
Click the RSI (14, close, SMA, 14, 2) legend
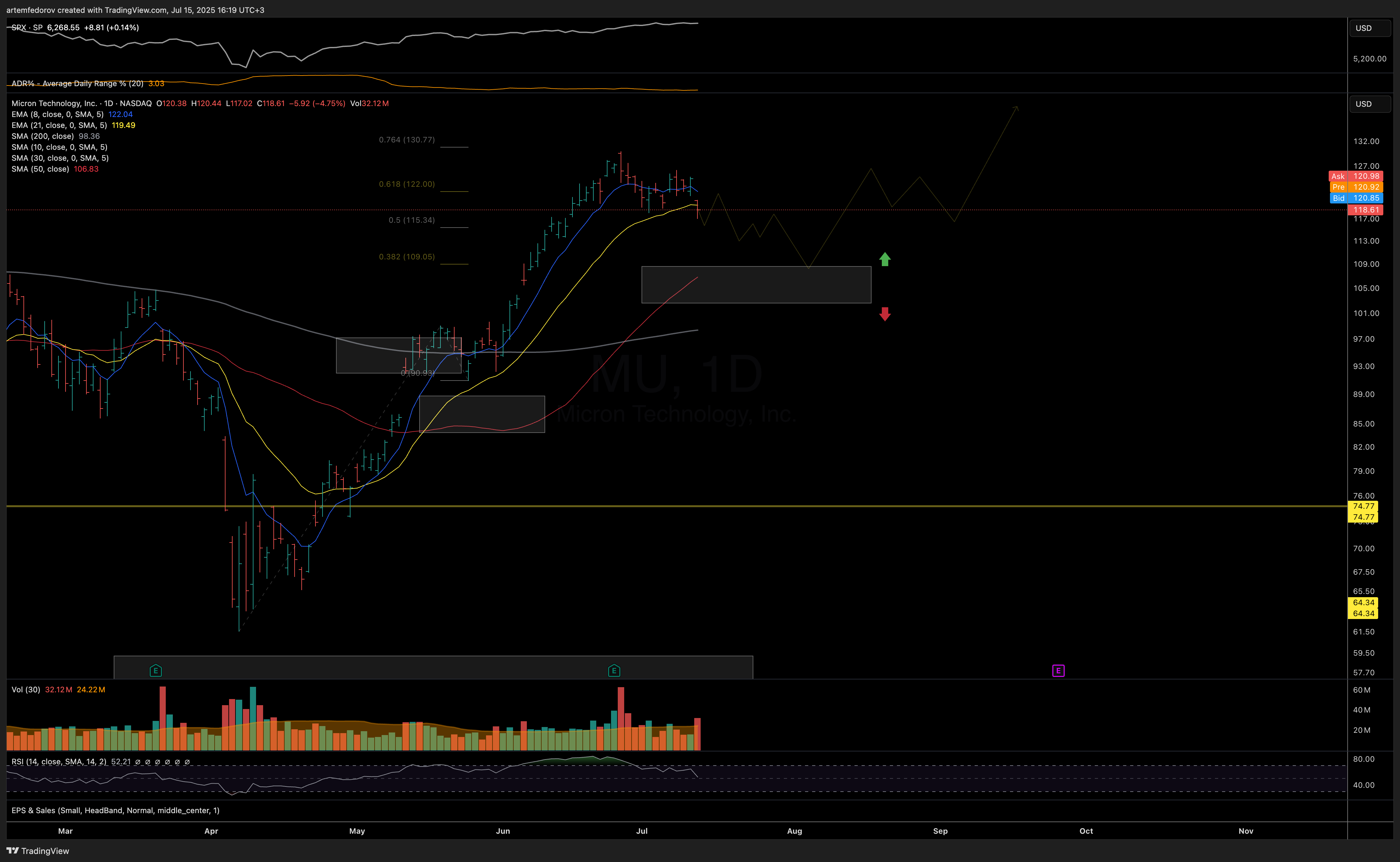59,762
